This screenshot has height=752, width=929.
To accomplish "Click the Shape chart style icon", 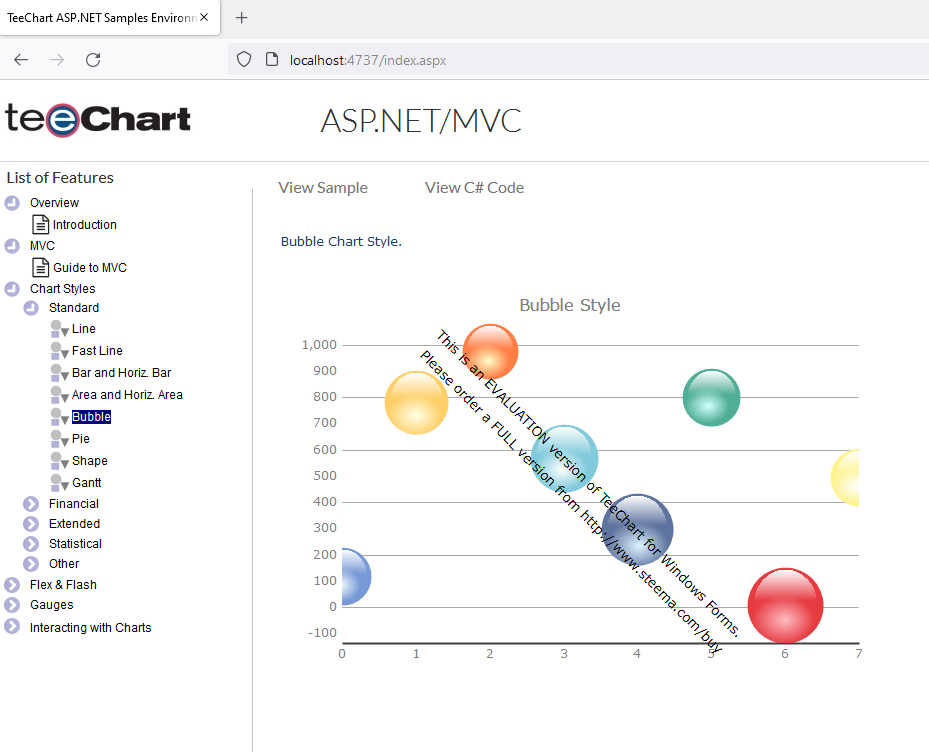I will coord(59,460).
